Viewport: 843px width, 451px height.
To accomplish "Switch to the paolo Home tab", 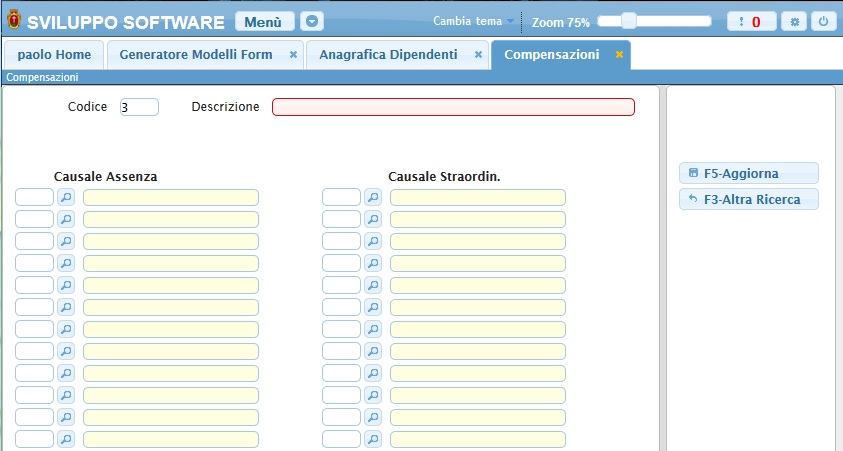I will click(54, 55).
